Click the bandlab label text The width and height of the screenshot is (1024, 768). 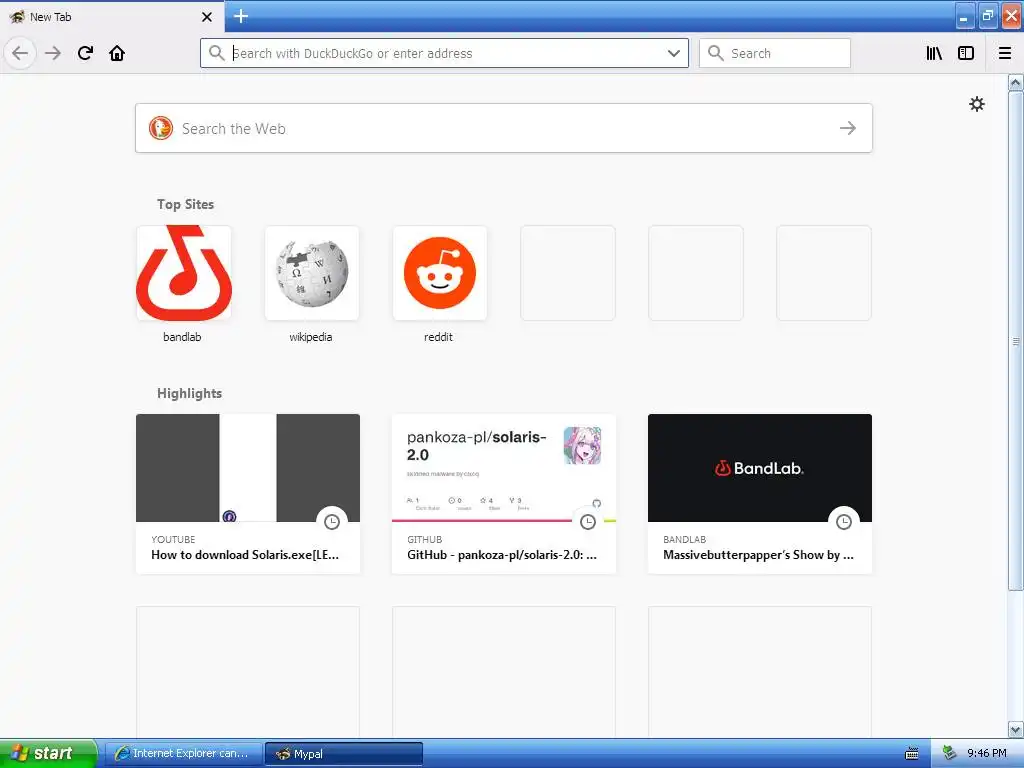click(x=182, y=337)
